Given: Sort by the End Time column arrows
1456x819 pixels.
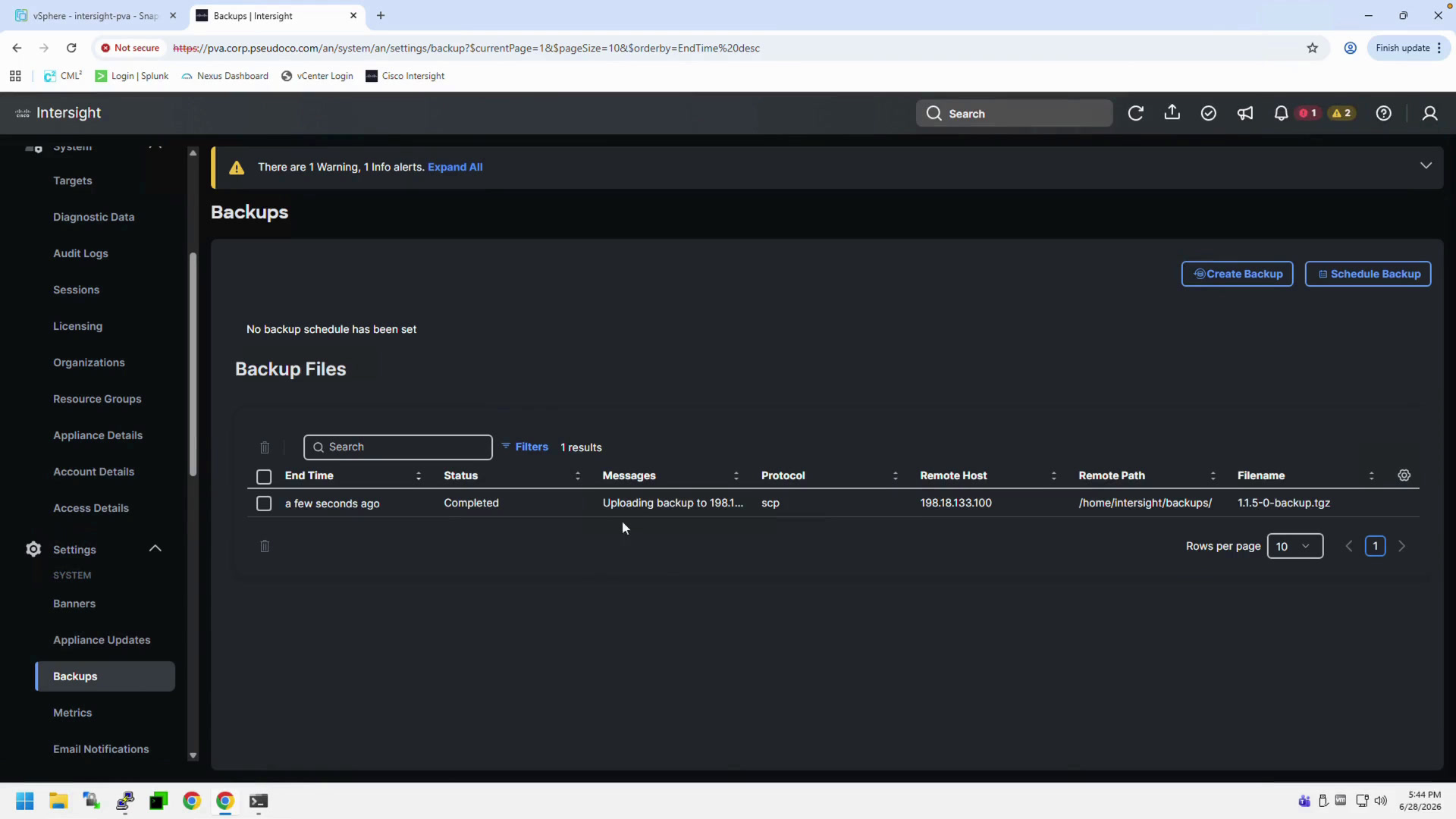Looking at the screenshot, I should (x=419, y=475).
